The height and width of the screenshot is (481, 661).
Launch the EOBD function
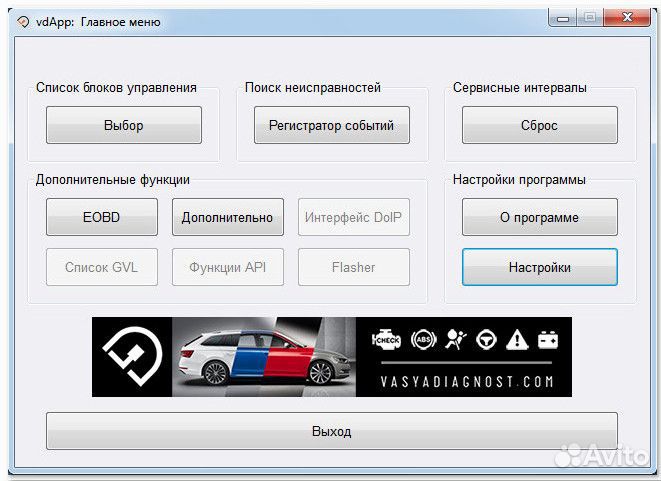pyautogui.click(x=101, y=217)
